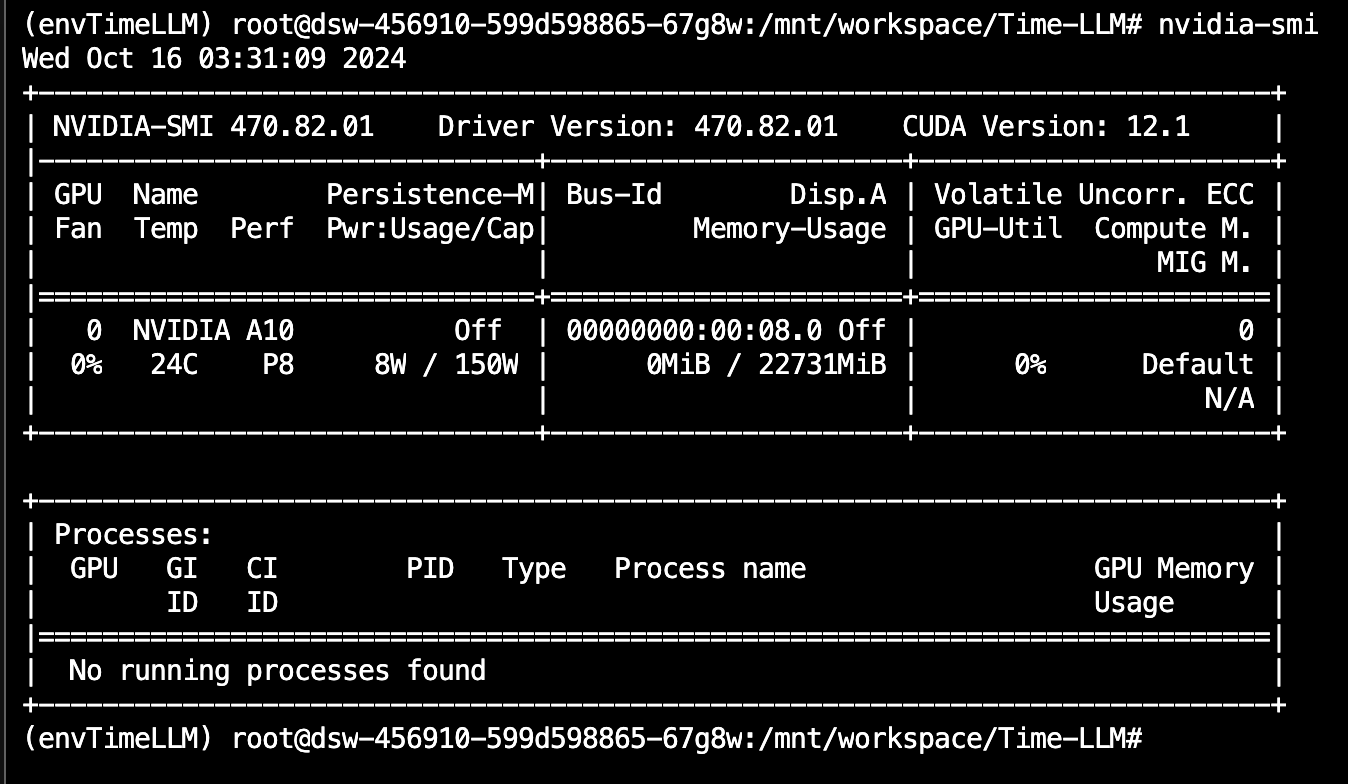
Task: Click the Type column header
Action: tap(534, 569)
